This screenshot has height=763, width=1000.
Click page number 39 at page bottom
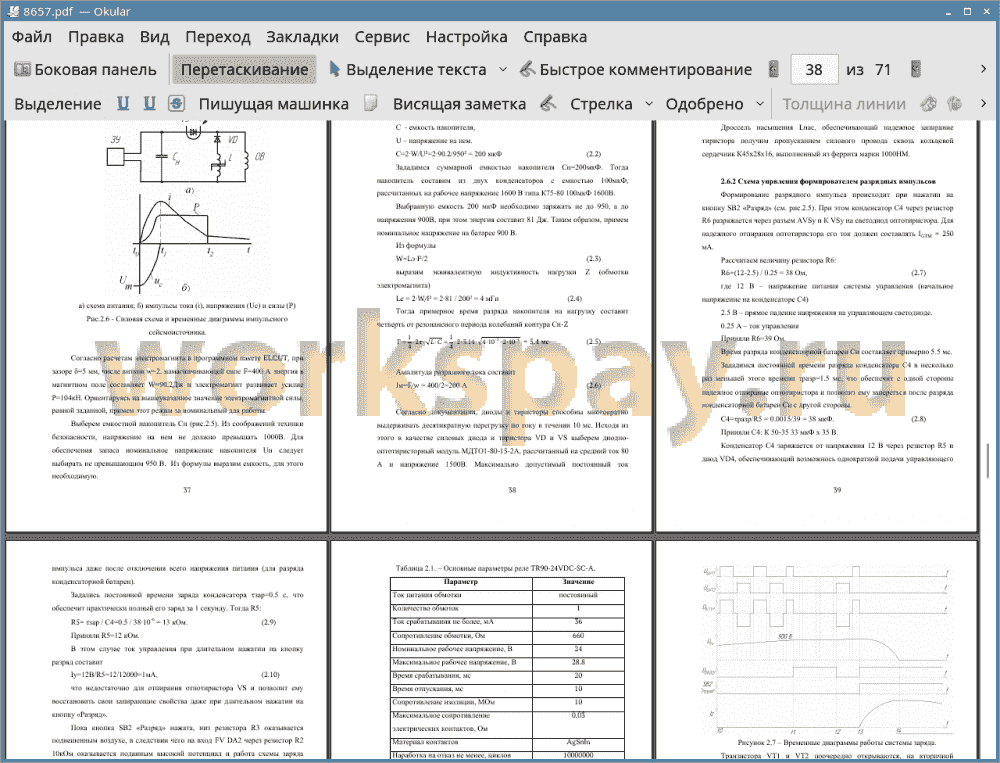point(837,490)
